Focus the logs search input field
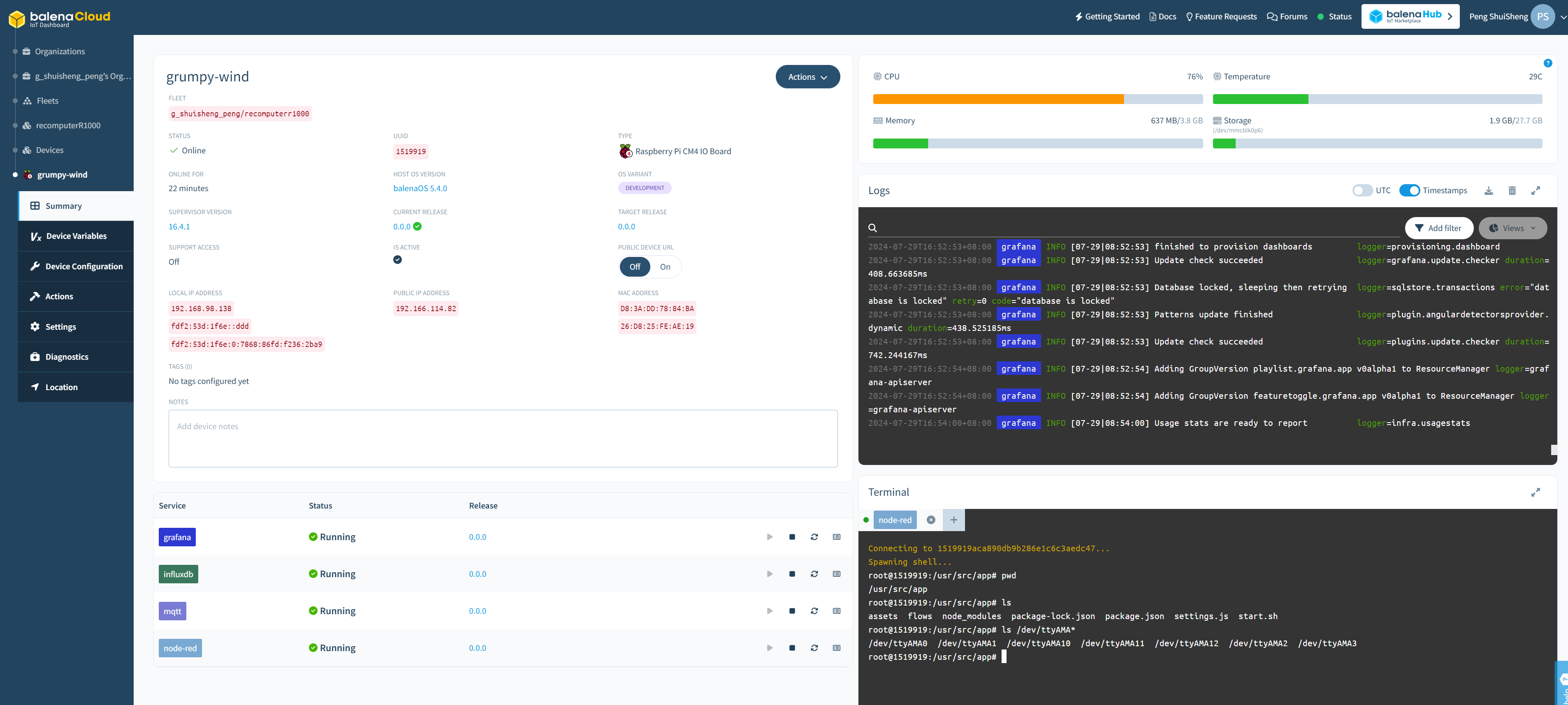Screen dimensions: 1568x705 point(1138,229)
